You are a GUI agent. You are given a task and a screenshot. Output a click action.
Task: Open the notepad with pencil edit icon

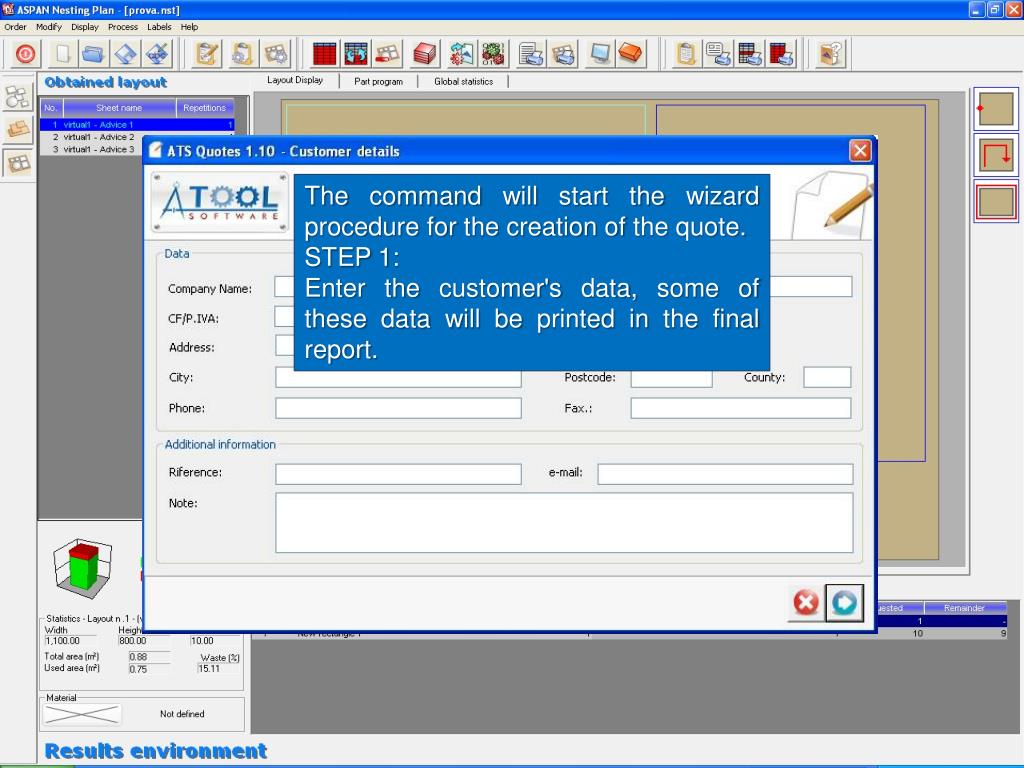tap(208, 54)
